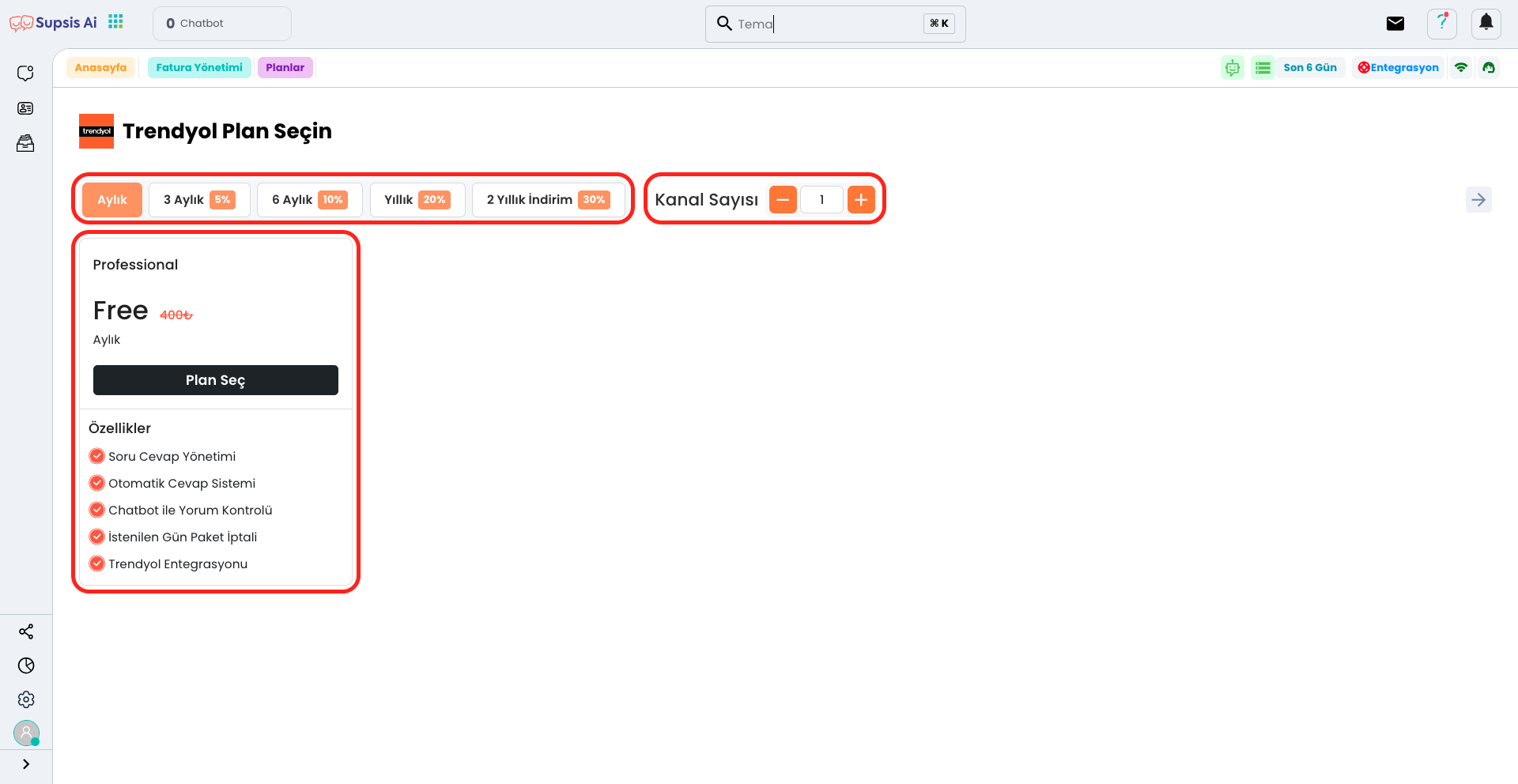Click the Son 6 Gün badge
1518x784 pixels.
pyautogui.click(x=1310, y=67)
